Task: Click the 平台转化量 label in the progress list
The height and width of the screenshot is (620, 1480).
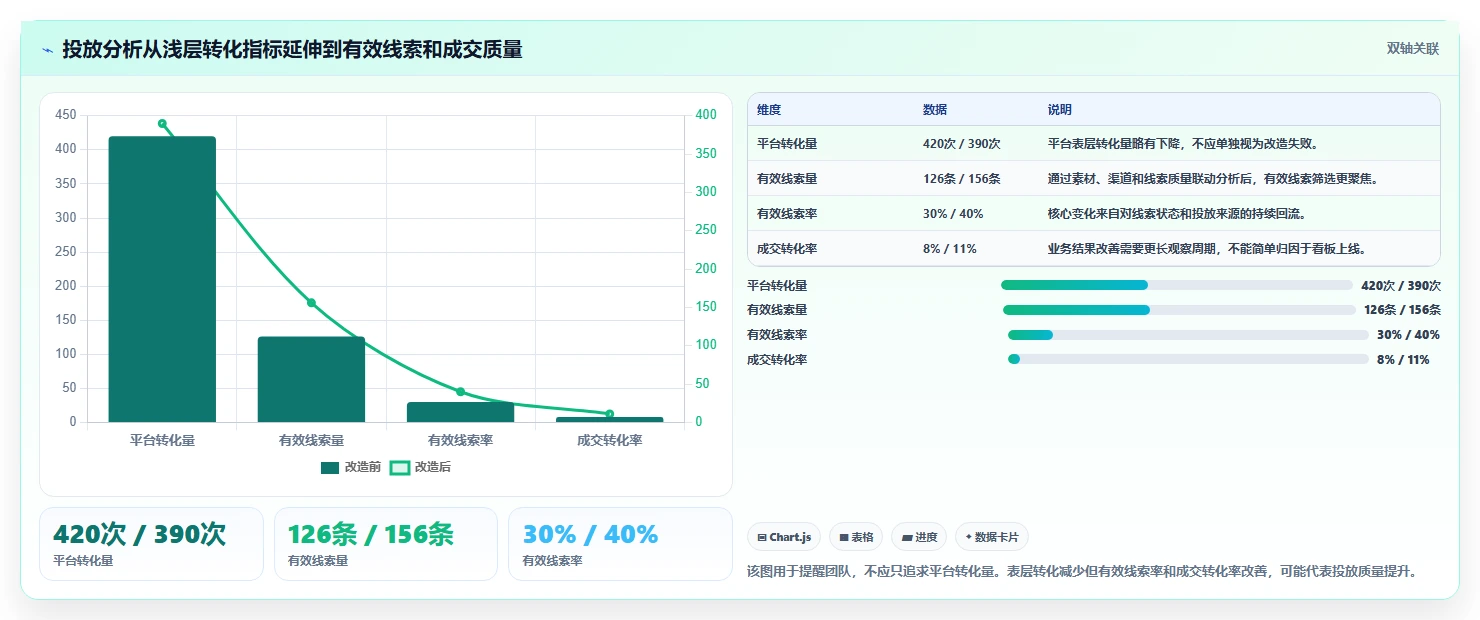Action: 777,285
